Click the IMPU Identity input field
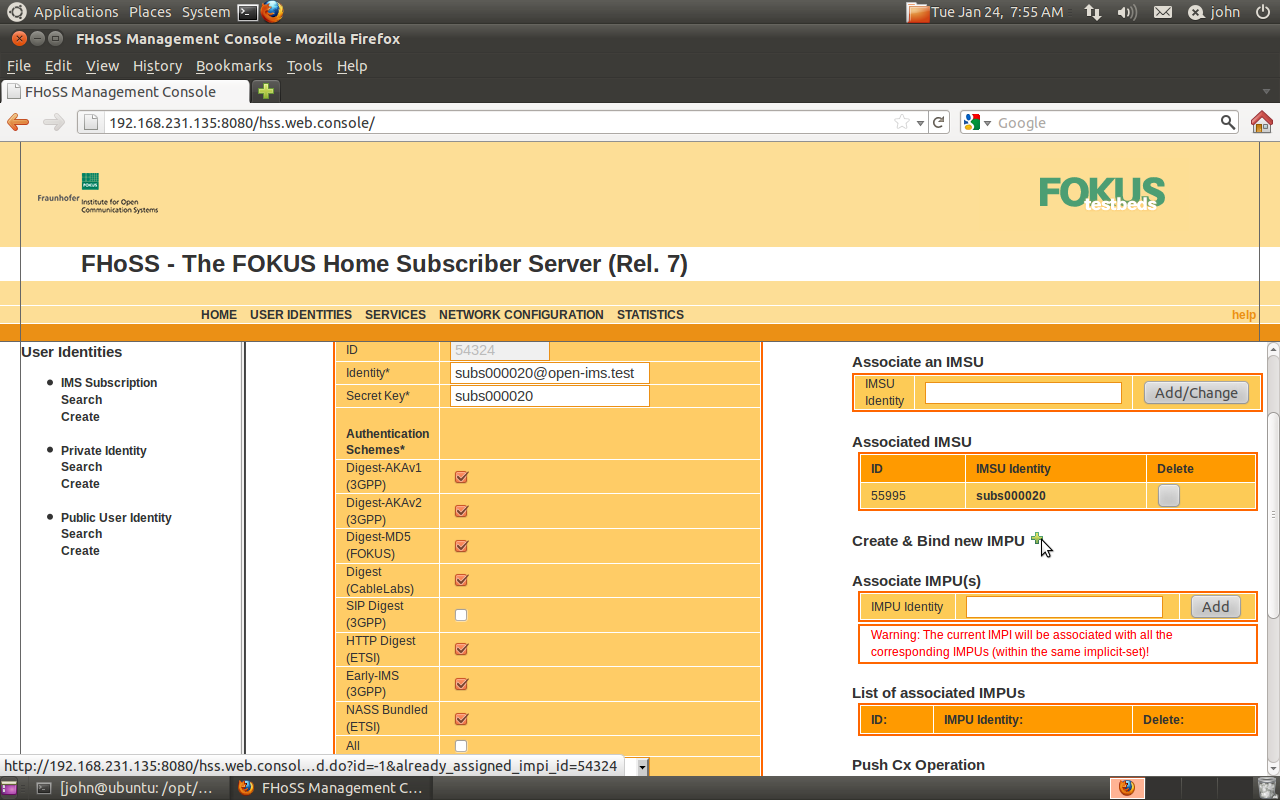1280x800 pixels. [x=1064, y=607]
